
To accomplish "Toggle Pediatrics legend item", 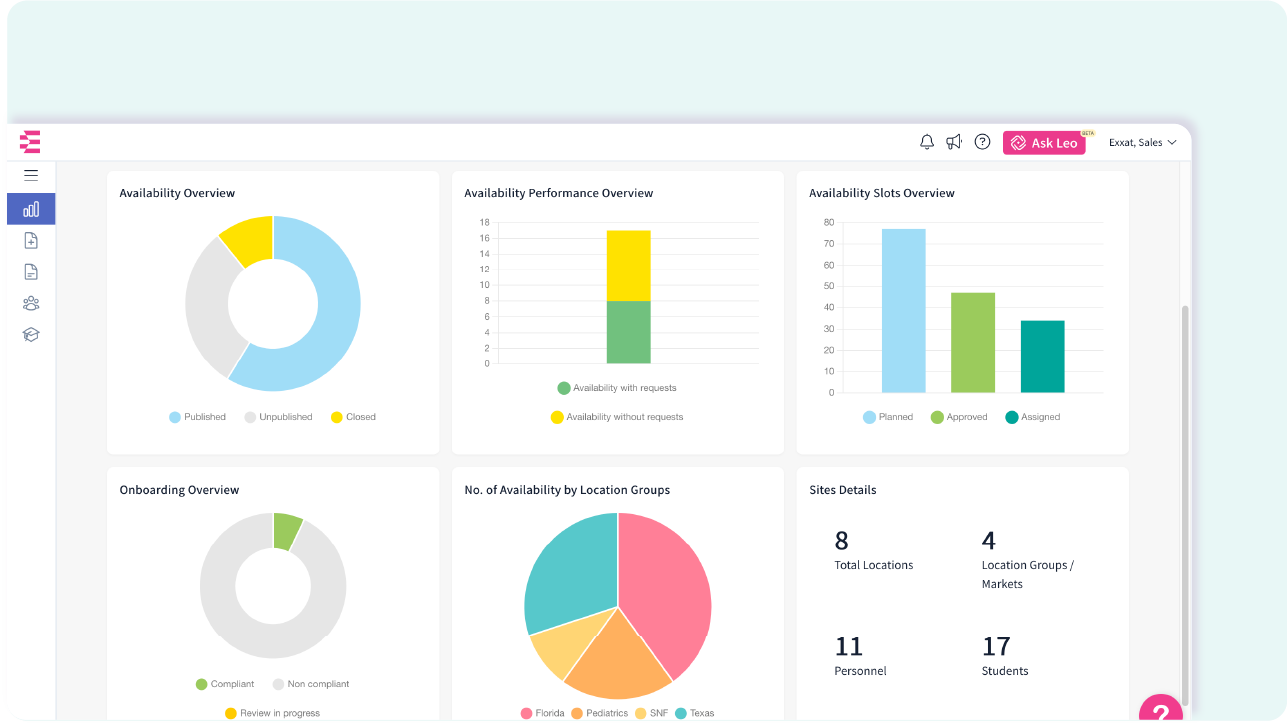I will (599, 713).
